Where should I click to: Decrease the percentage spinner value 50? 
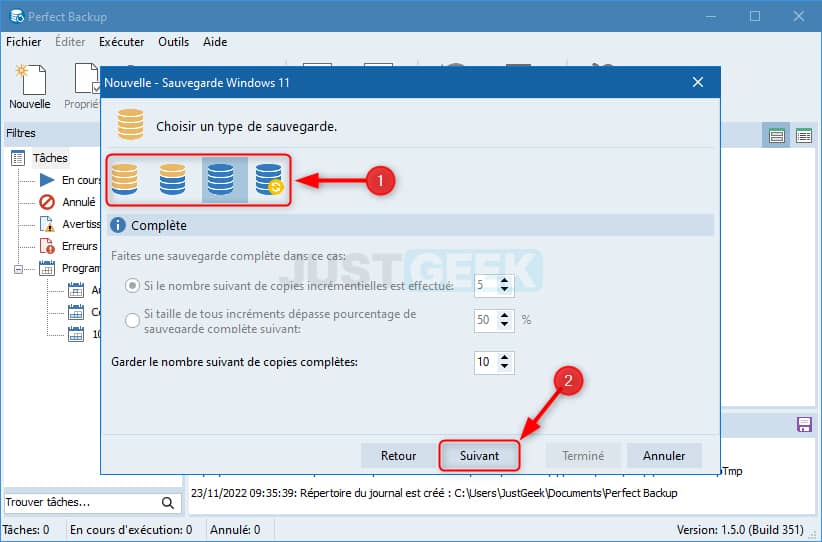[x=504, y=324]
